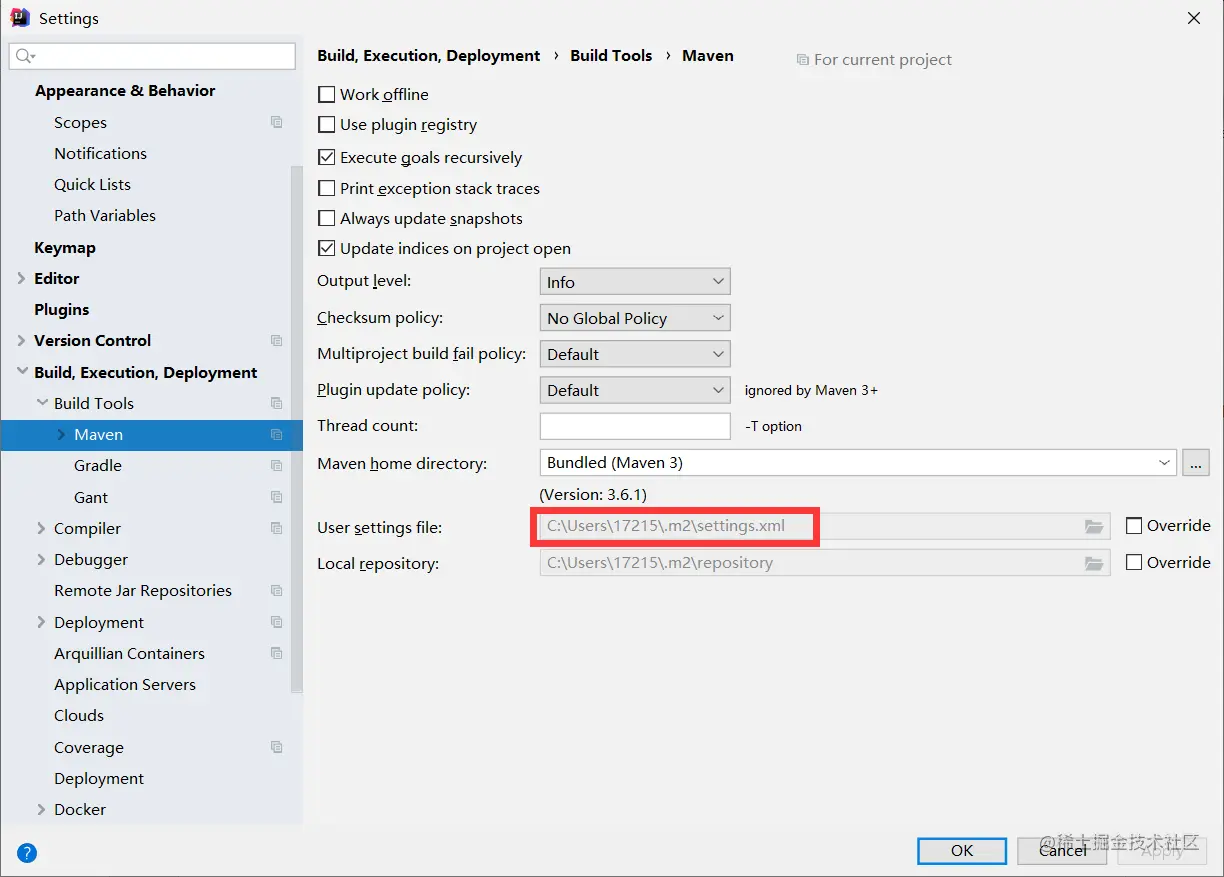Screen dimensions: 1224x877
Task: Click the search magnifier icon in settings search
Action: 25,56
